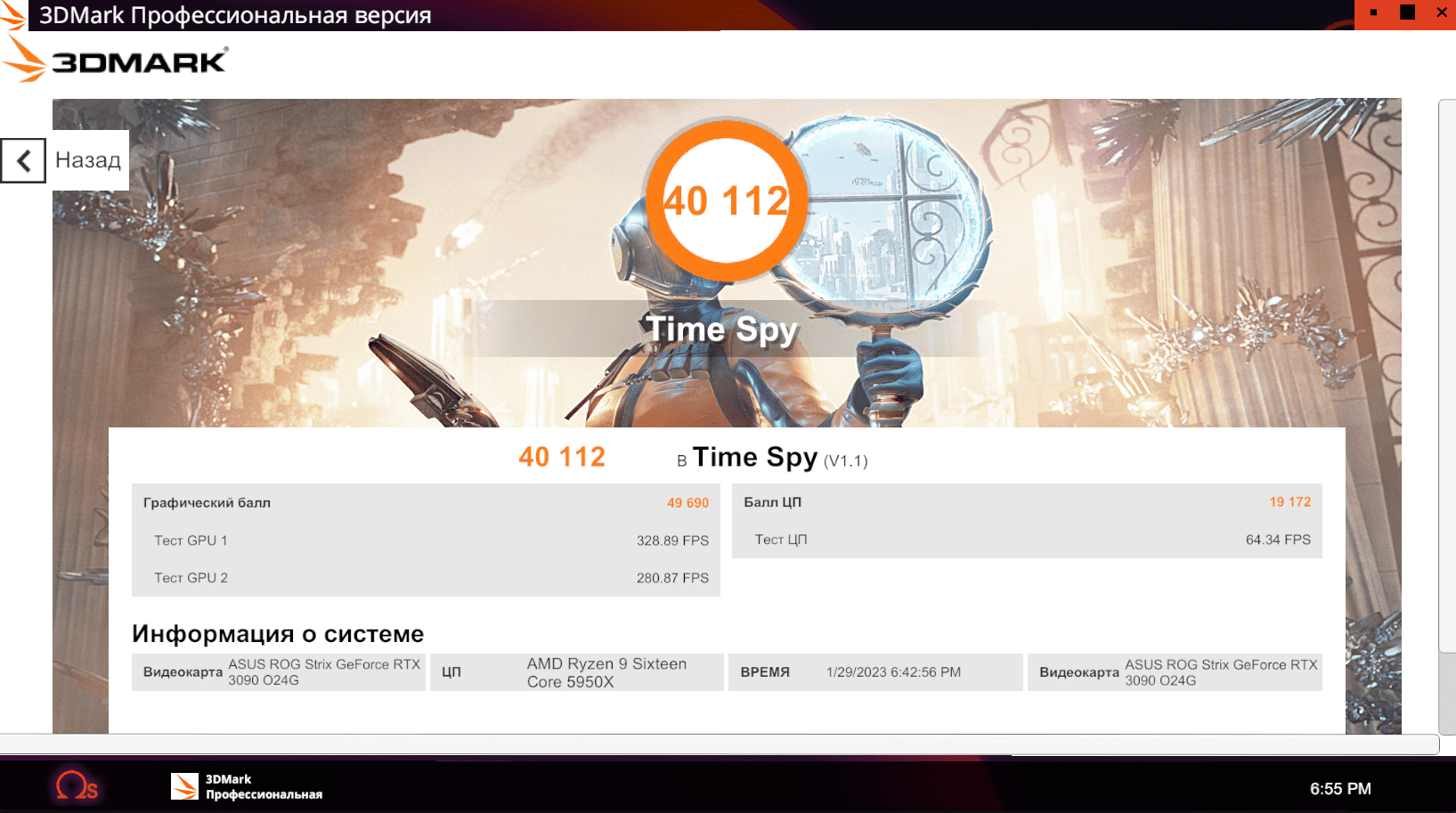Click the orange 40 112 score above the results table

562,457
